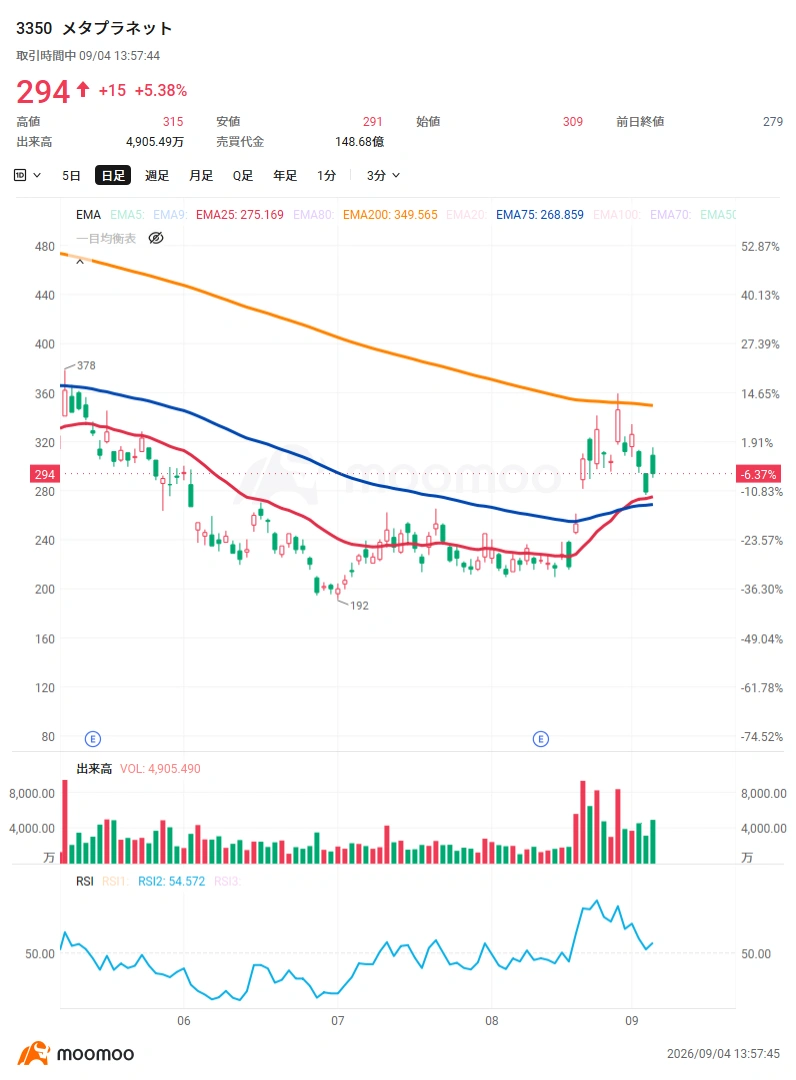Screen dimensions: 796x1080
Task: Collapse indicator legend with small caret
Action: tap(80, 262)
